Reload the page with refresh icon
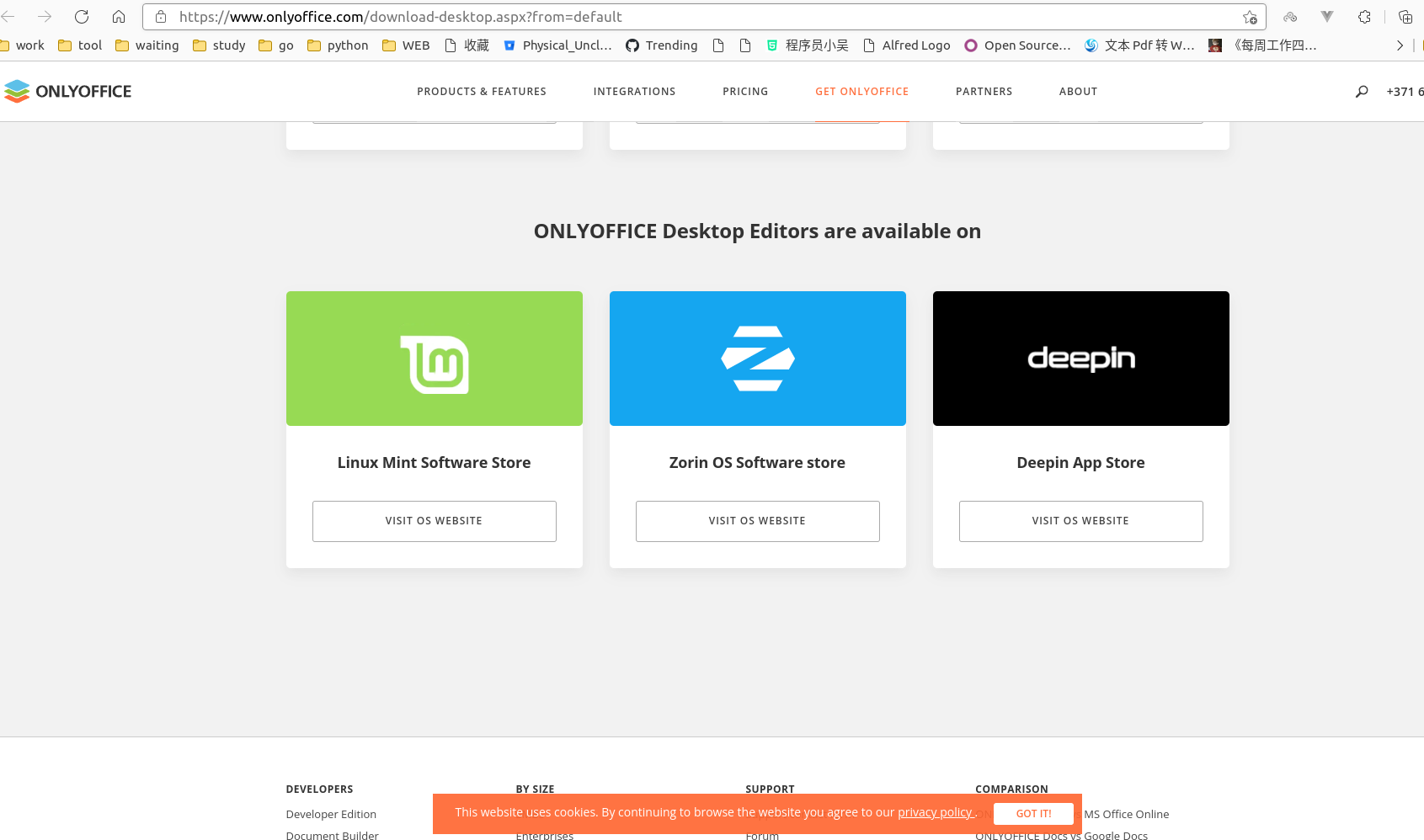1424x840 pixels. (82, 17)
